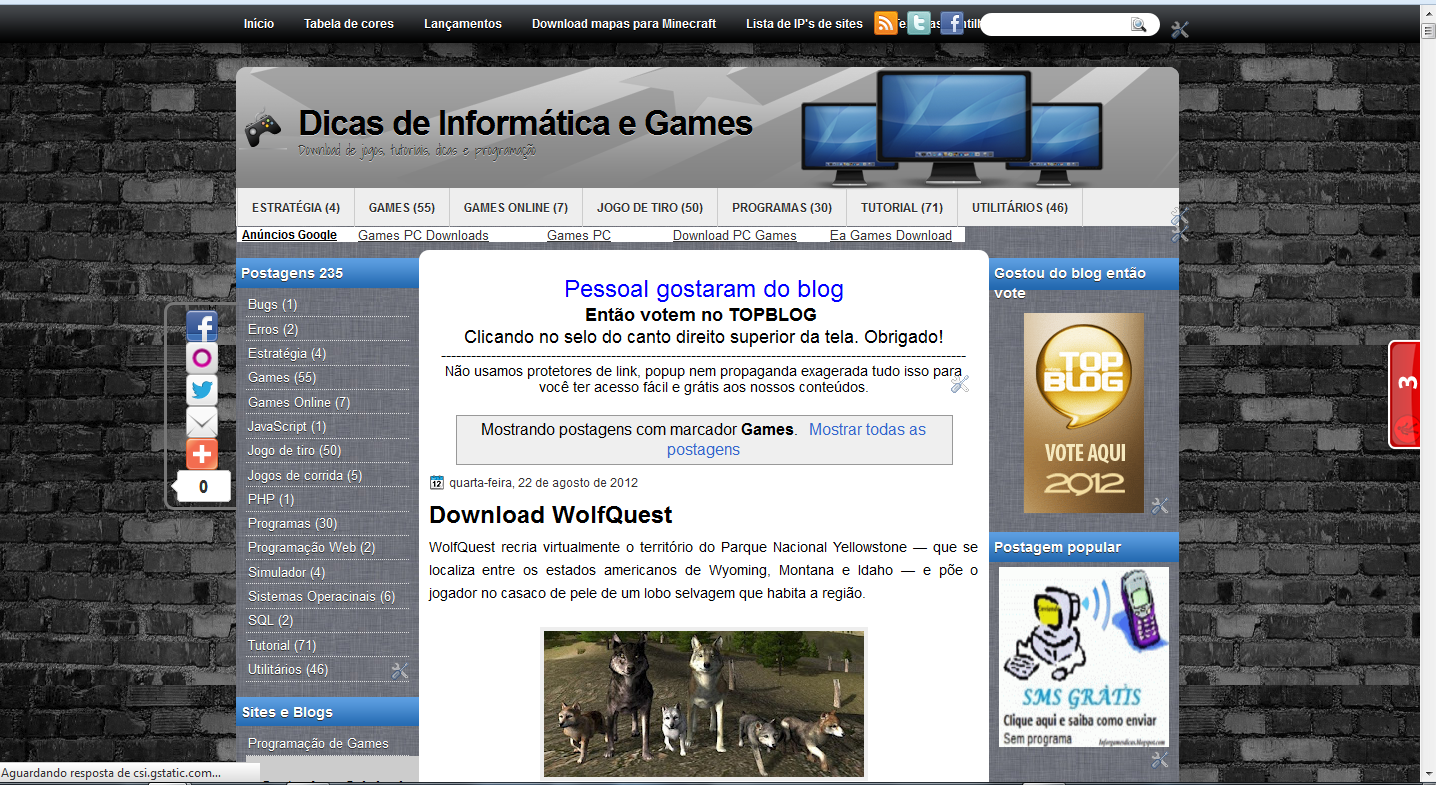1436x785 pixels.
Task: Open the Facebook icon in the top bar
Action: coord(952,23)
